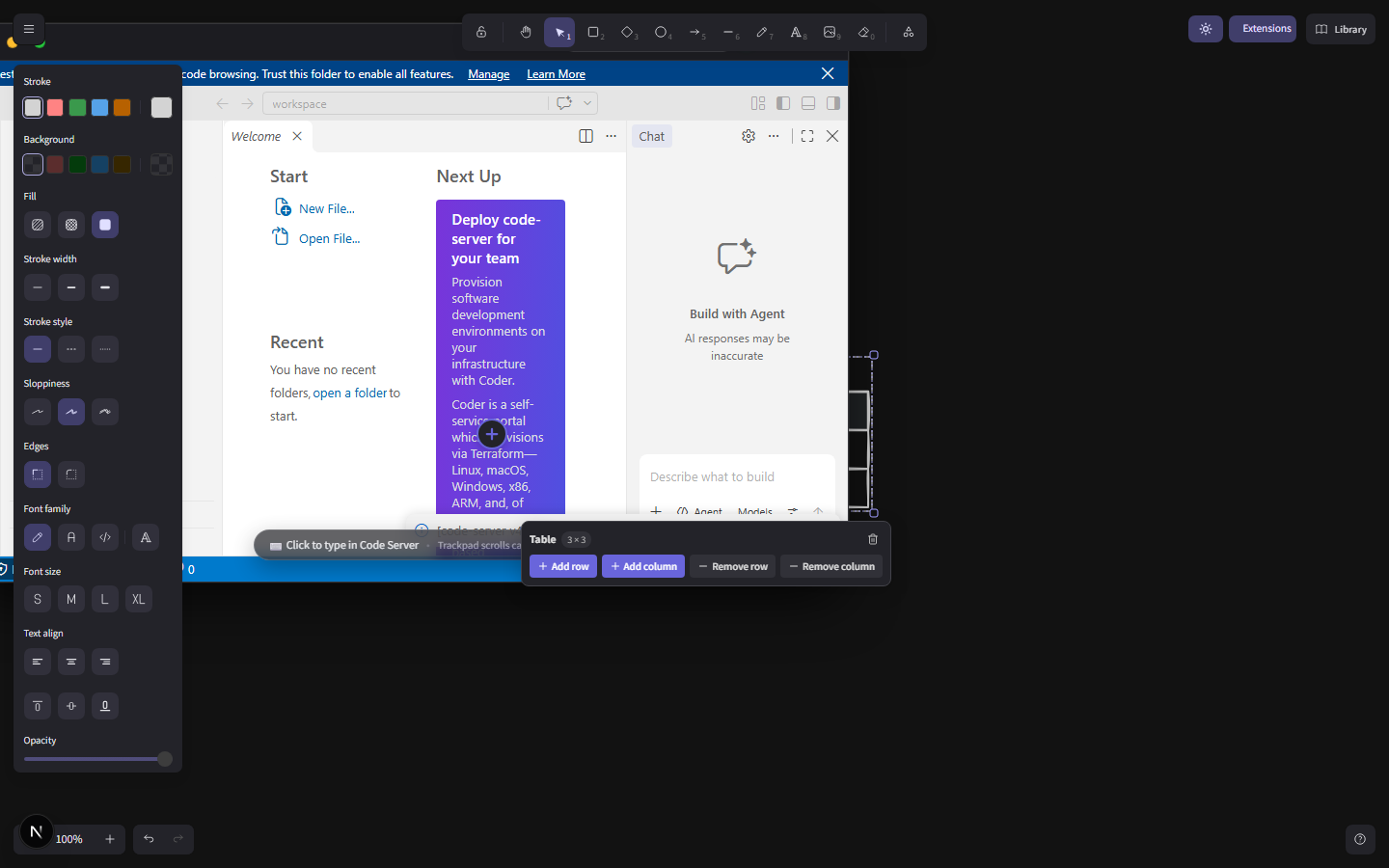Pick the red stroke color swatch

[x=55, y=107]
